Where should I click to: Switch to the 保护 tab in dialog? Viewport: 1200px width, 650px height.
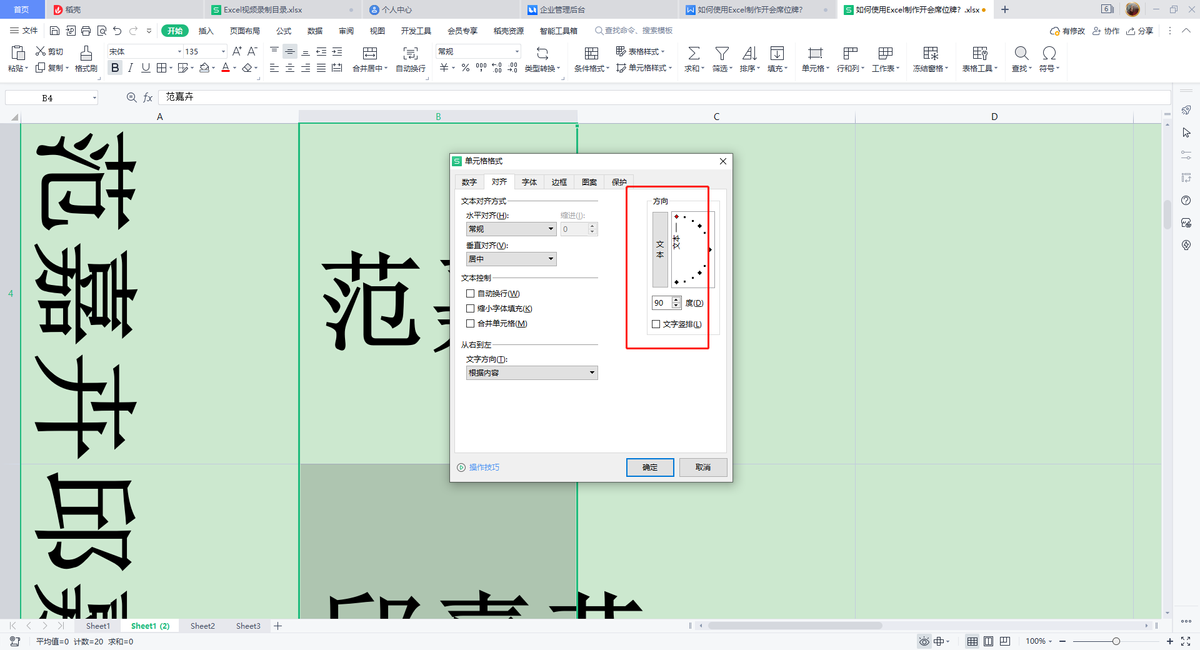coord(619,182)
